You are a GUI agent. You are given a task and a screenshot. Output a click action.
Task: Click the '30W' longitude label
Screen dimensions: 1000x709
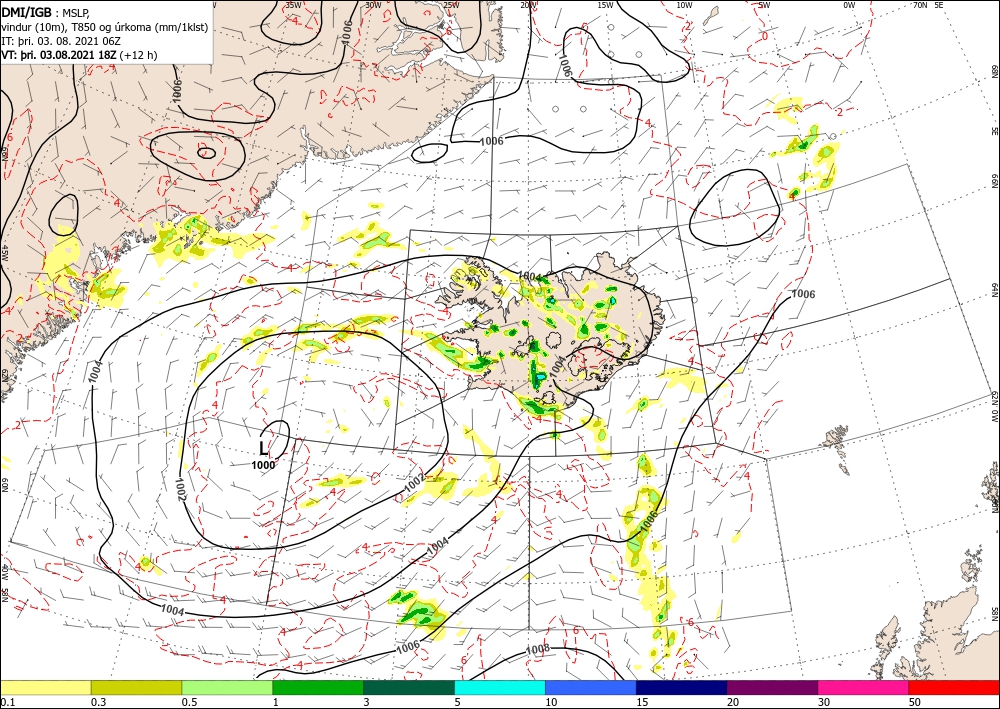point(373,4)
